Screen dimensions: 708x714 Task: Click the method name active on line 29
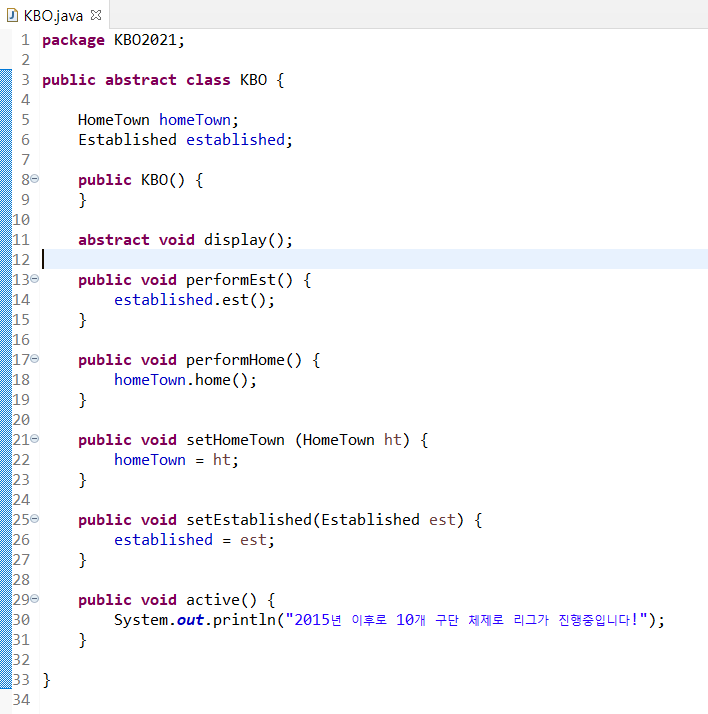(213, 600)
